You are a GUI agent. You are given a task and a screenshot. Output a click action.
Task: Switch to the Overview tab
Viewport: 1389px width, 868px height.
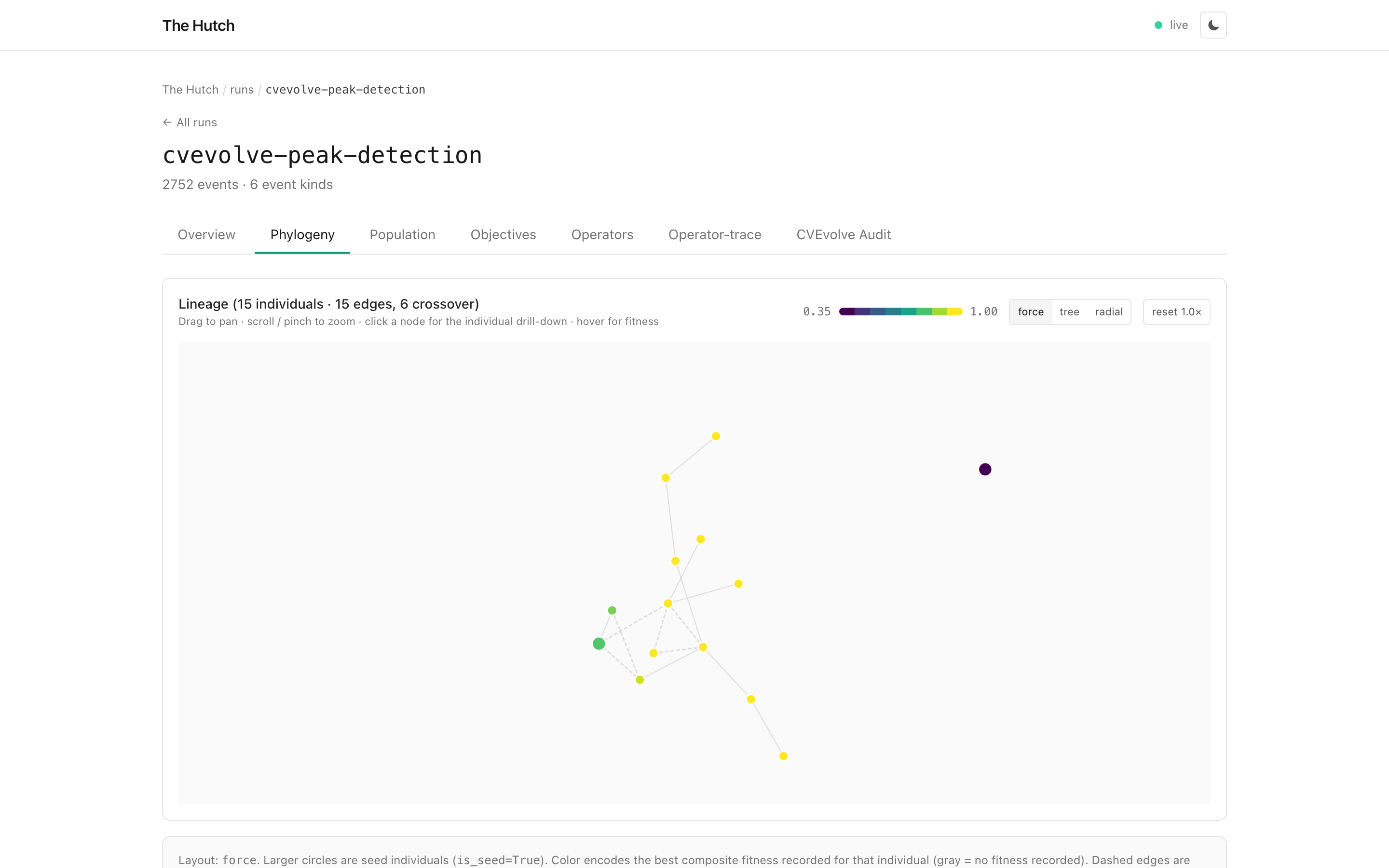click(206, 235)
